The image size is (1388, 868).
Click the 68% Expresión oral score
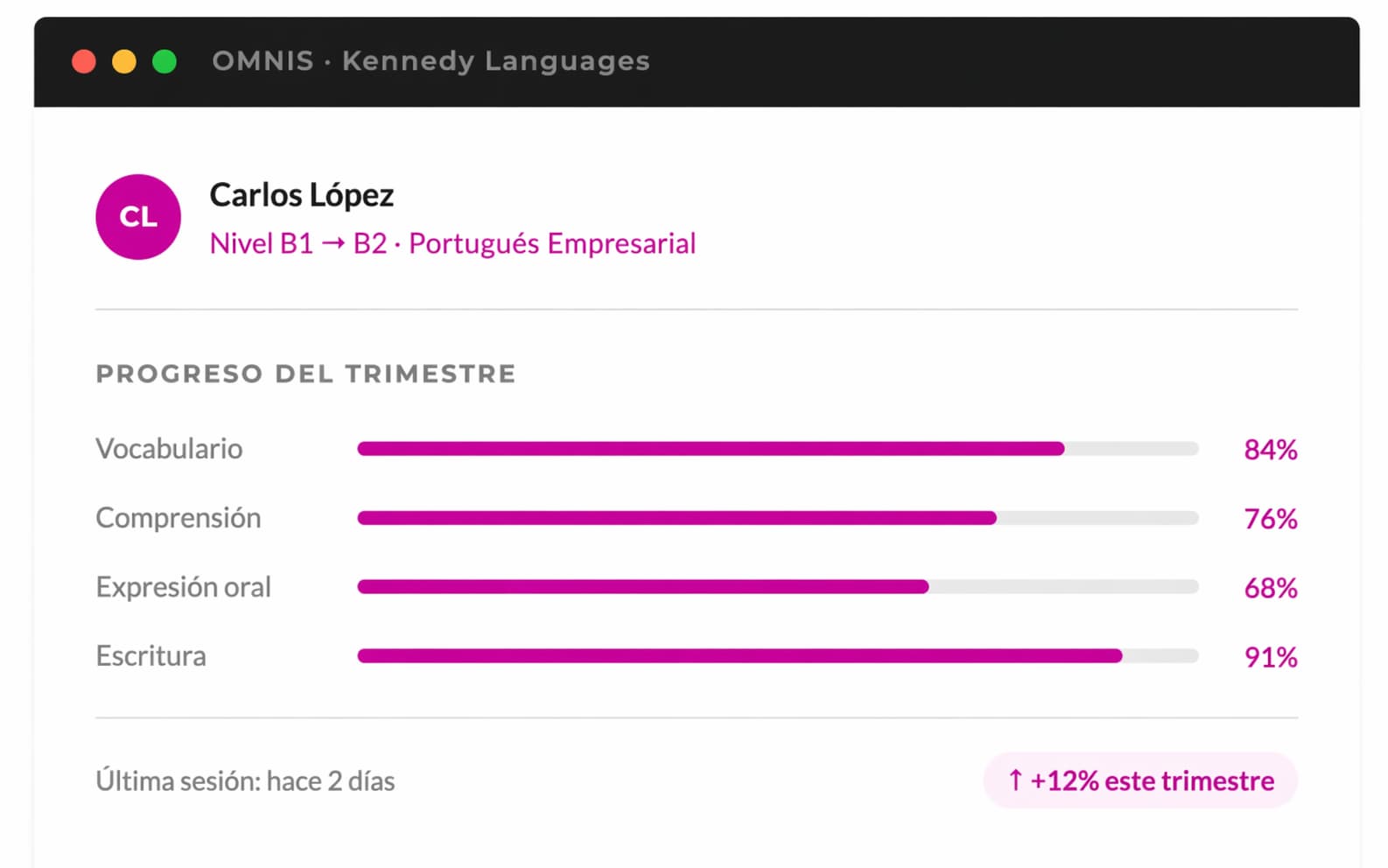[1270, 588]
